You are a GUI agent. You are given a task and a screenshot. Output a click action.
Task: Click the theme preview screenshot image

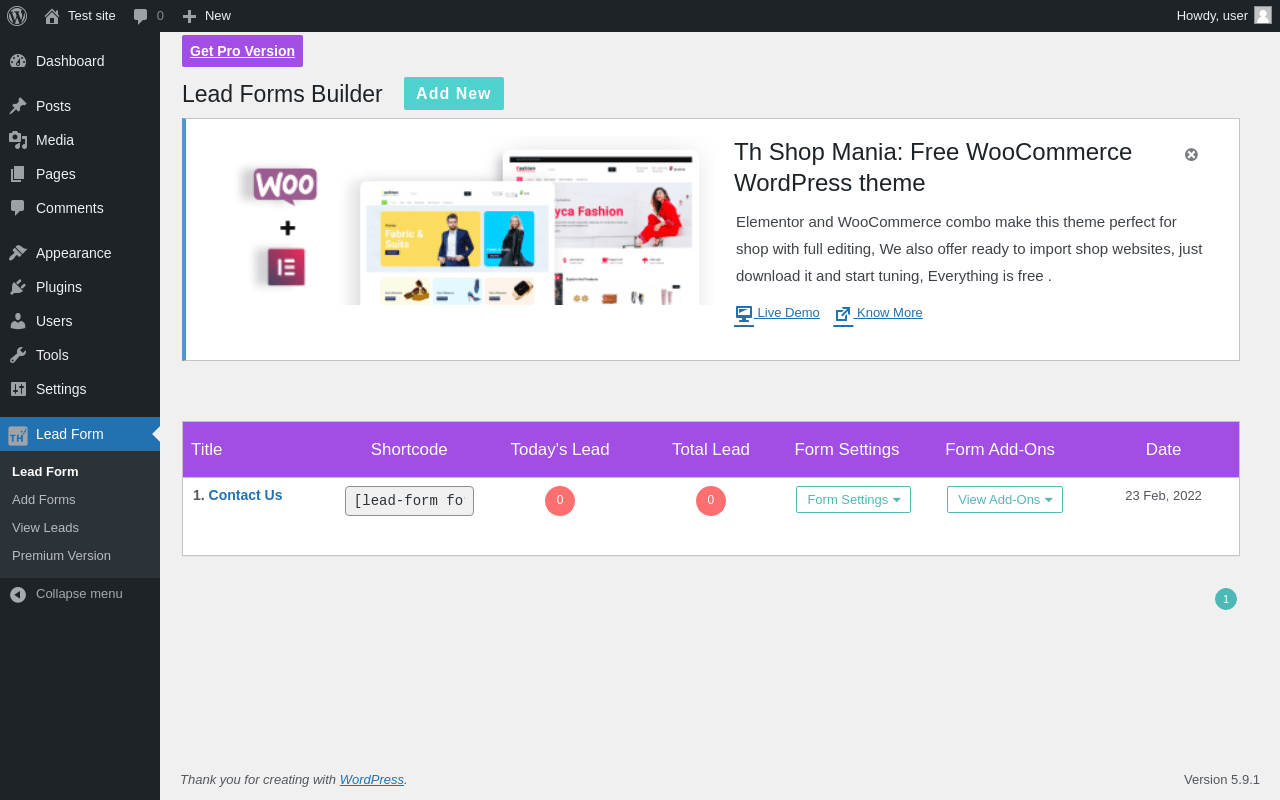(530, 228)
